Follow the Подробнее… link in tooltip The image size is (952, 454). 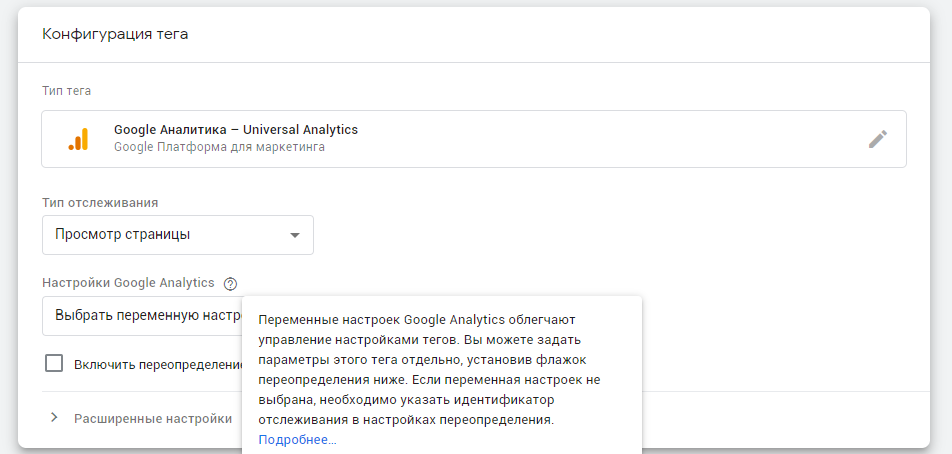click(298, 439)
